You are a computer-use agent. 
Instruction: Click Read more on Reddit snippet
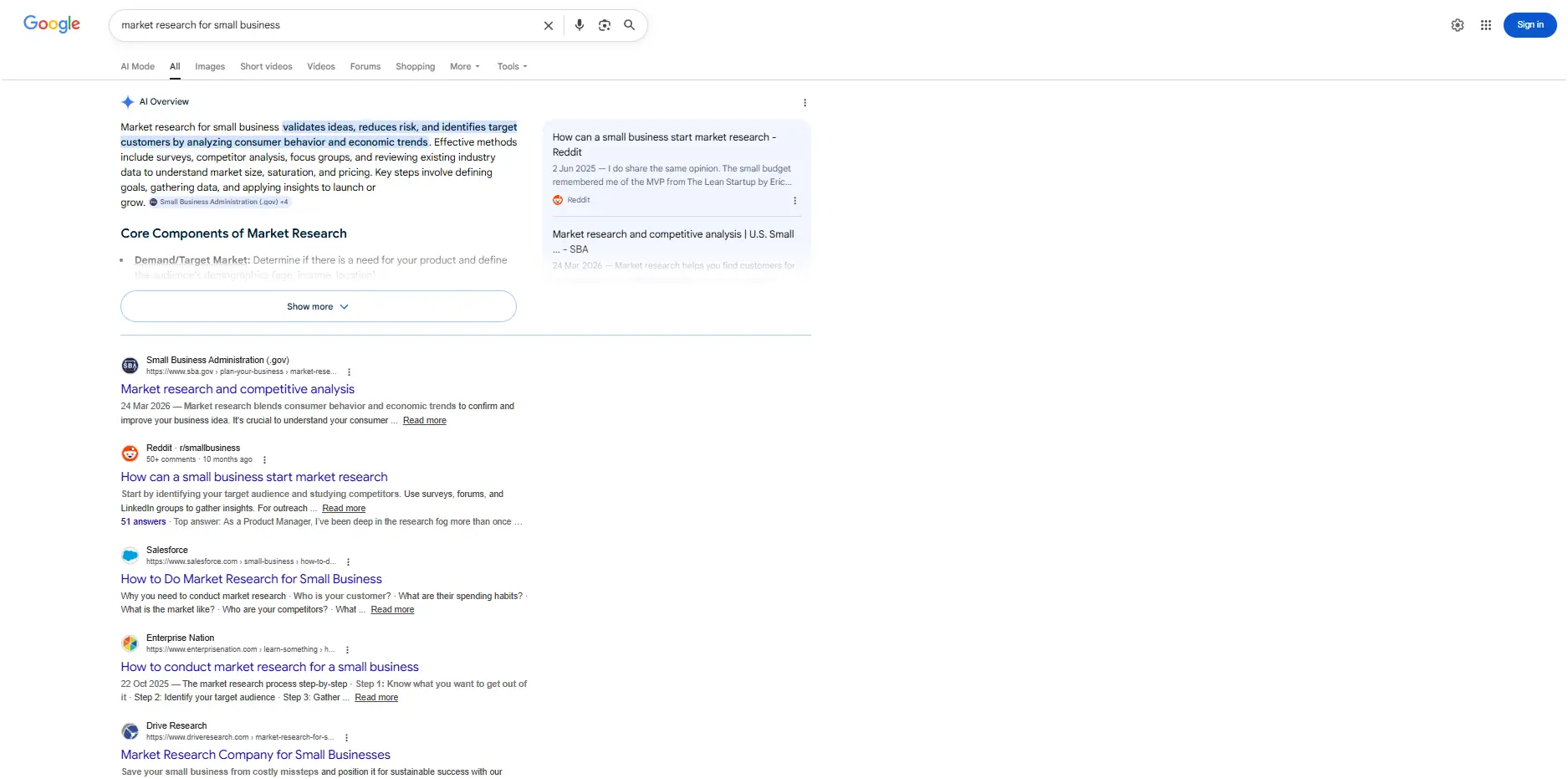344,509
